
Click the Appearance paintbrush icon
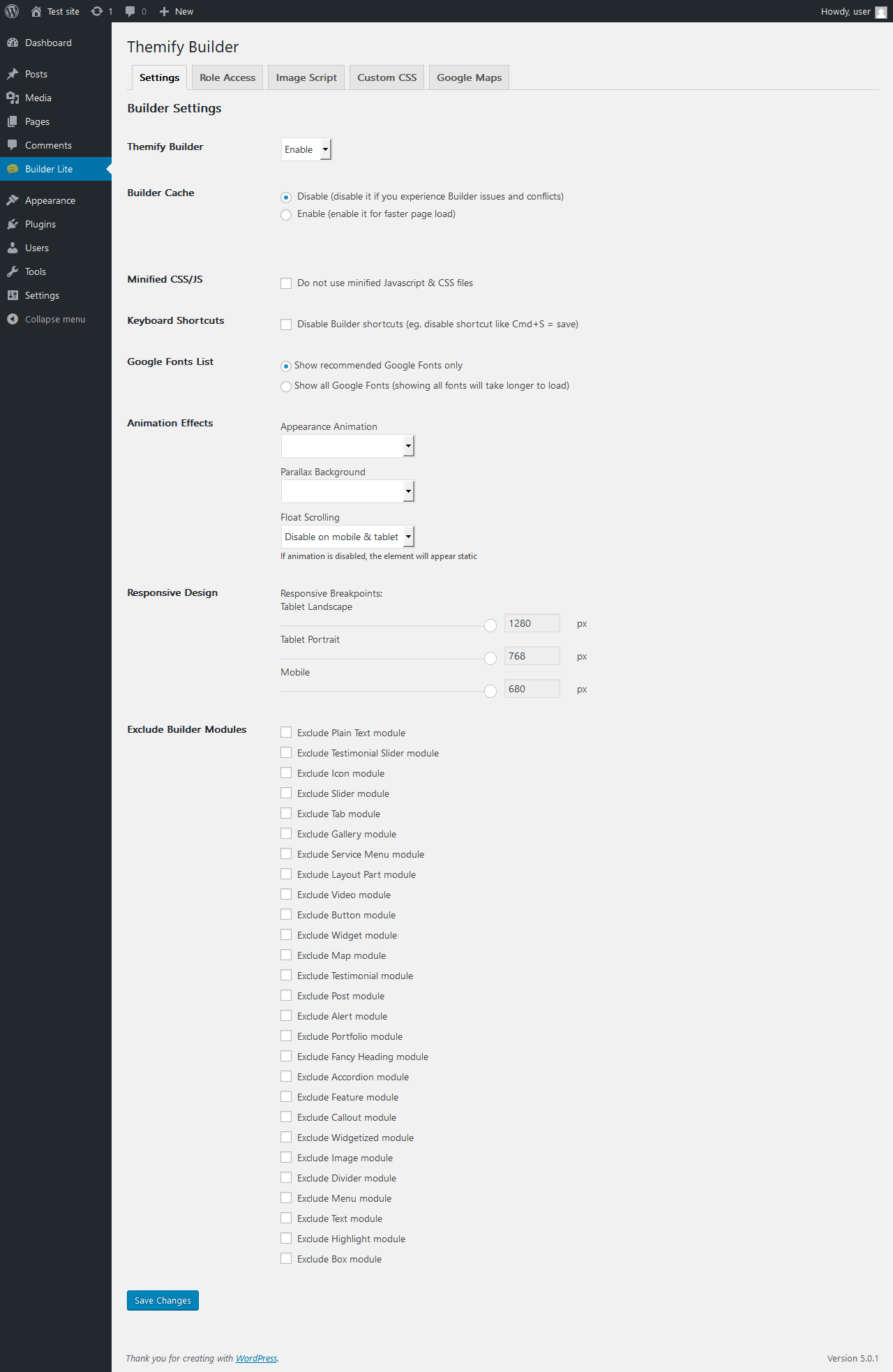tap(13, 200)
